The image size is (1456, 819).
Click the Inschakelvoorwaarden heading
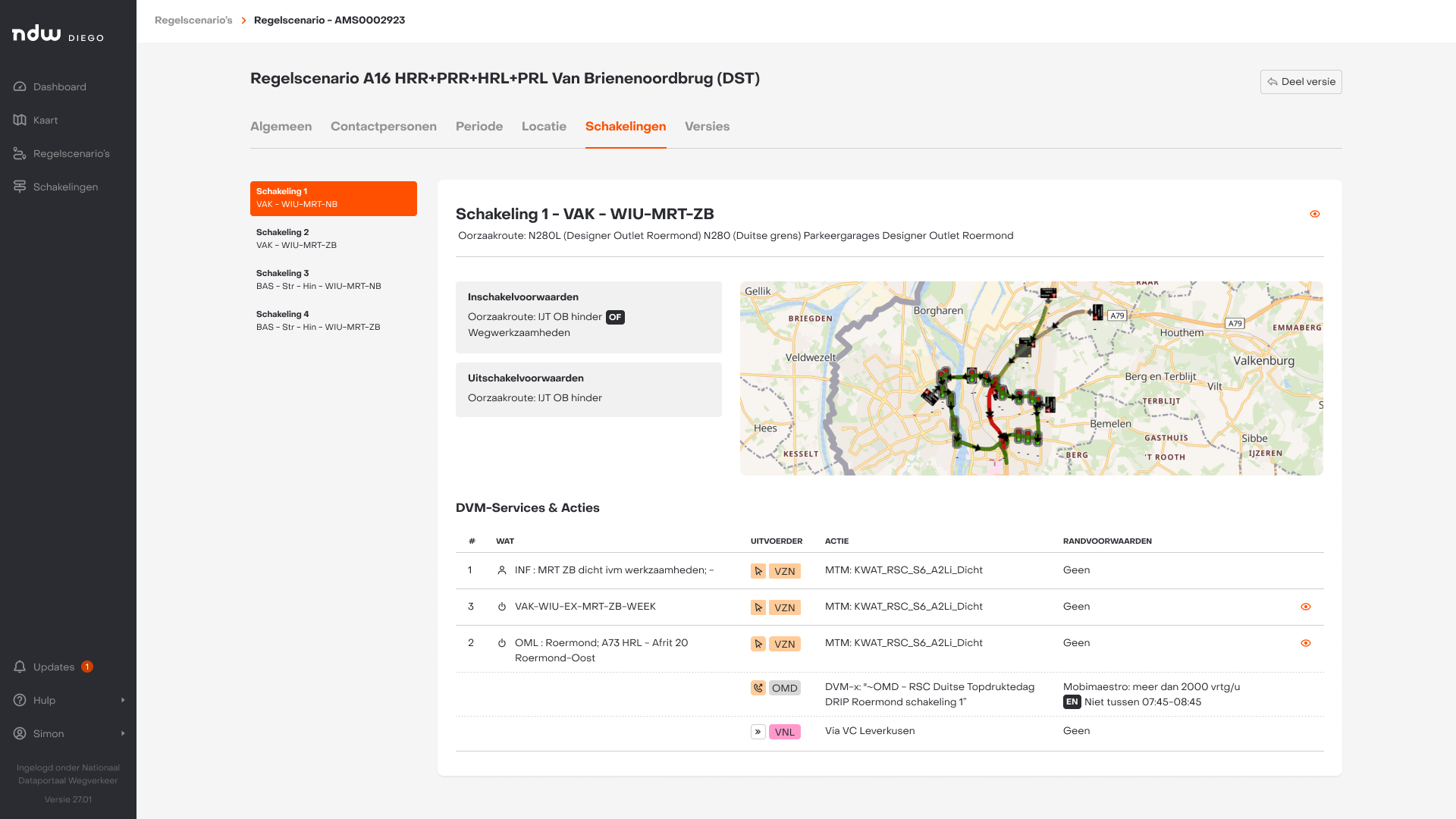pyautogui.click(x=523, y=297)
